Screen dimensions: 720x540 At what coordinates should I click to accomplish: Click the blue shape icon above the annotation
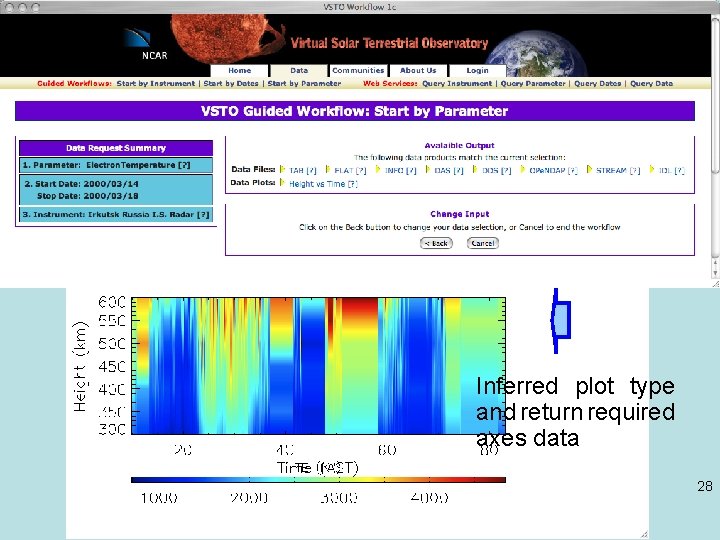(x=560, y=321)
